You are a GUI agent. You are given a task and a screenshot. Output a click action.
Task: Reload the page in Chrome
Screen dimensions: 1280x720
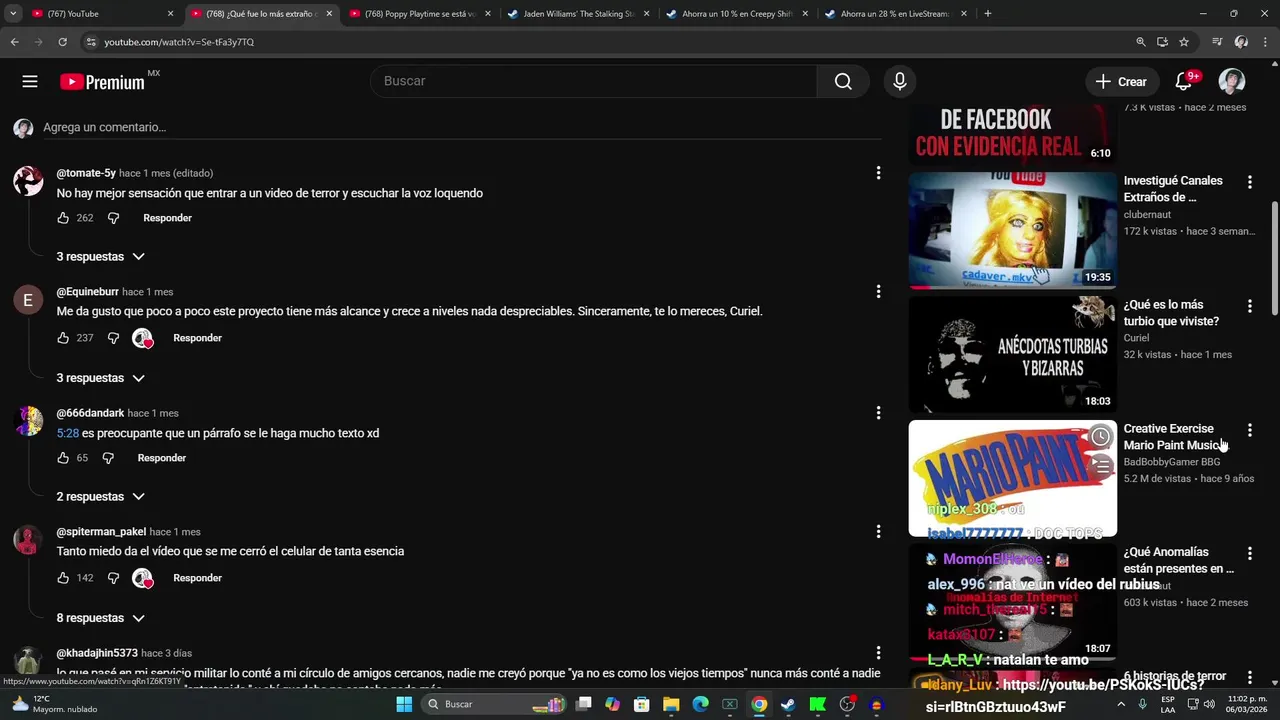coord(62,42)
